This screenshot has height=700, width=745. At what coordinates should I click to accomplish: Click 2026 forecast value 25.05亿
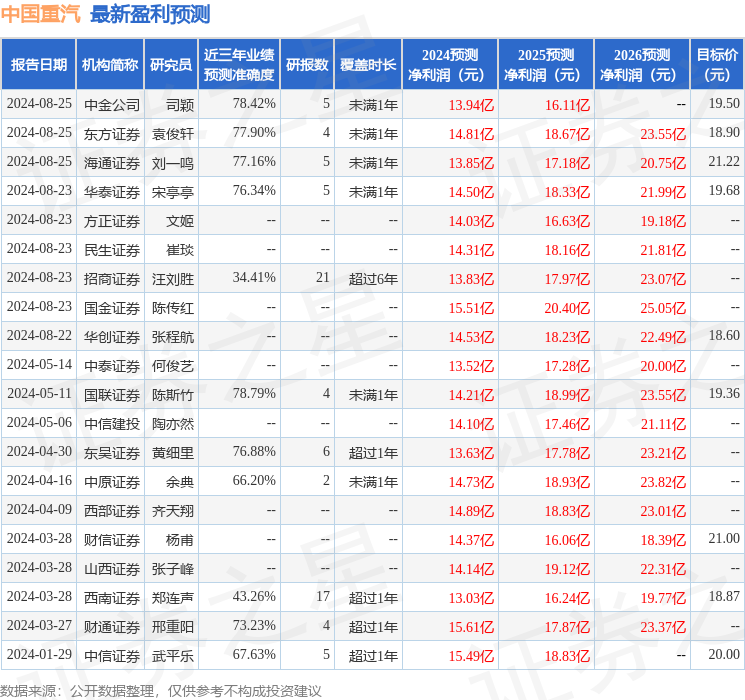(663, 308)
